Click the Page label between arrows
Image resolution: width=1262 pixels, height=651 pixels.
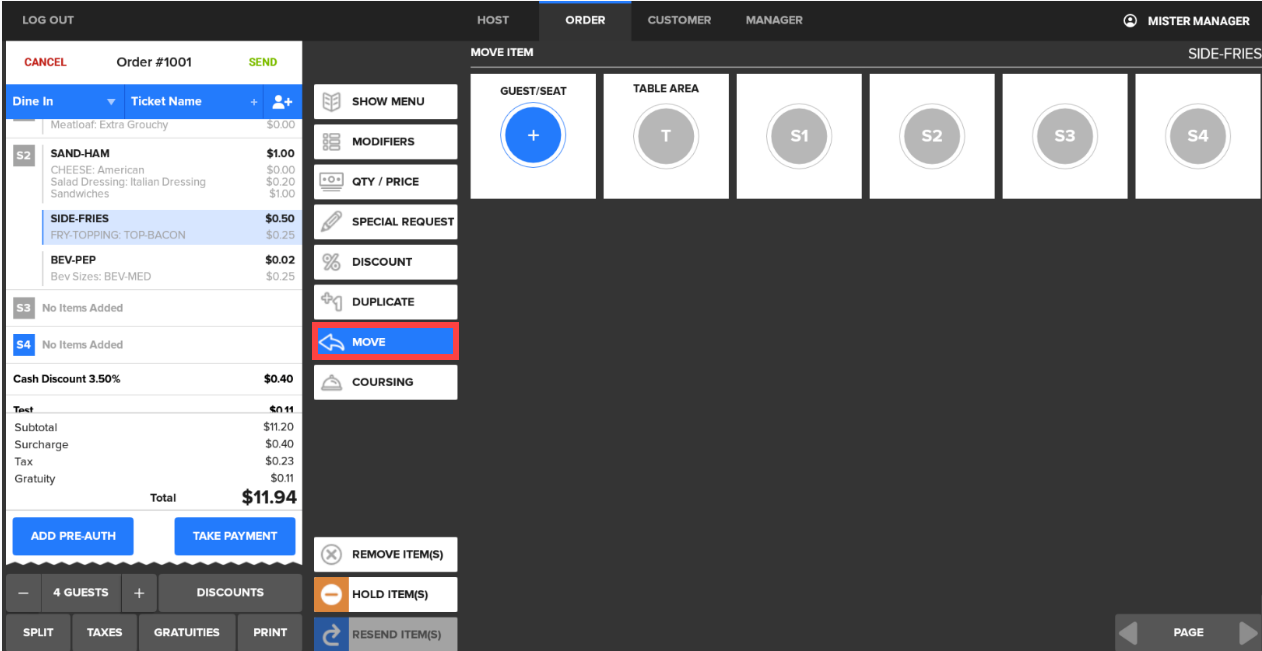click(x=1188, y=632)
